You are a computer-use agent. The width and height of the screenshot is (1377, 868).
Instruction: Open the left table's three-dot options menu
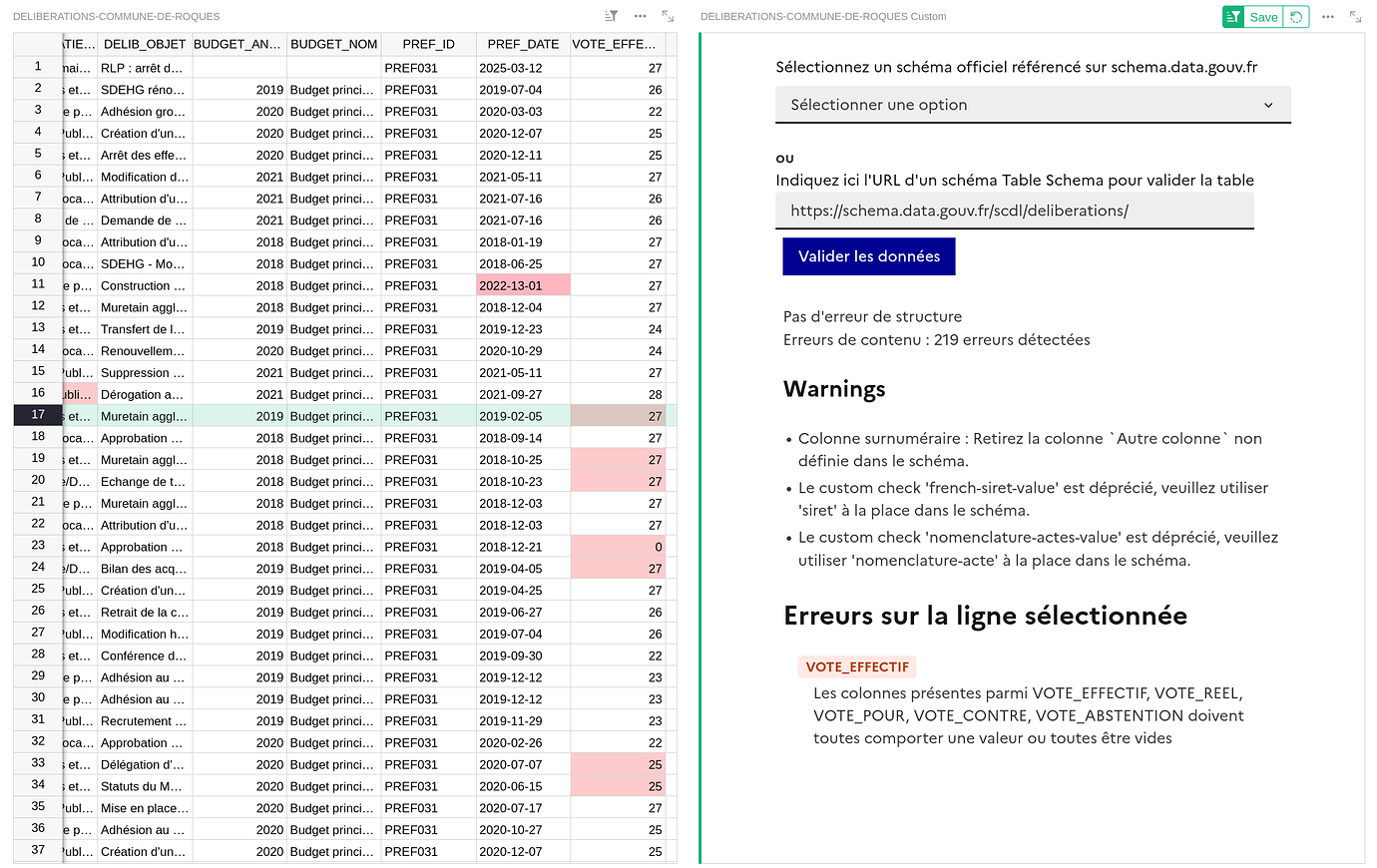click(640, 16)
